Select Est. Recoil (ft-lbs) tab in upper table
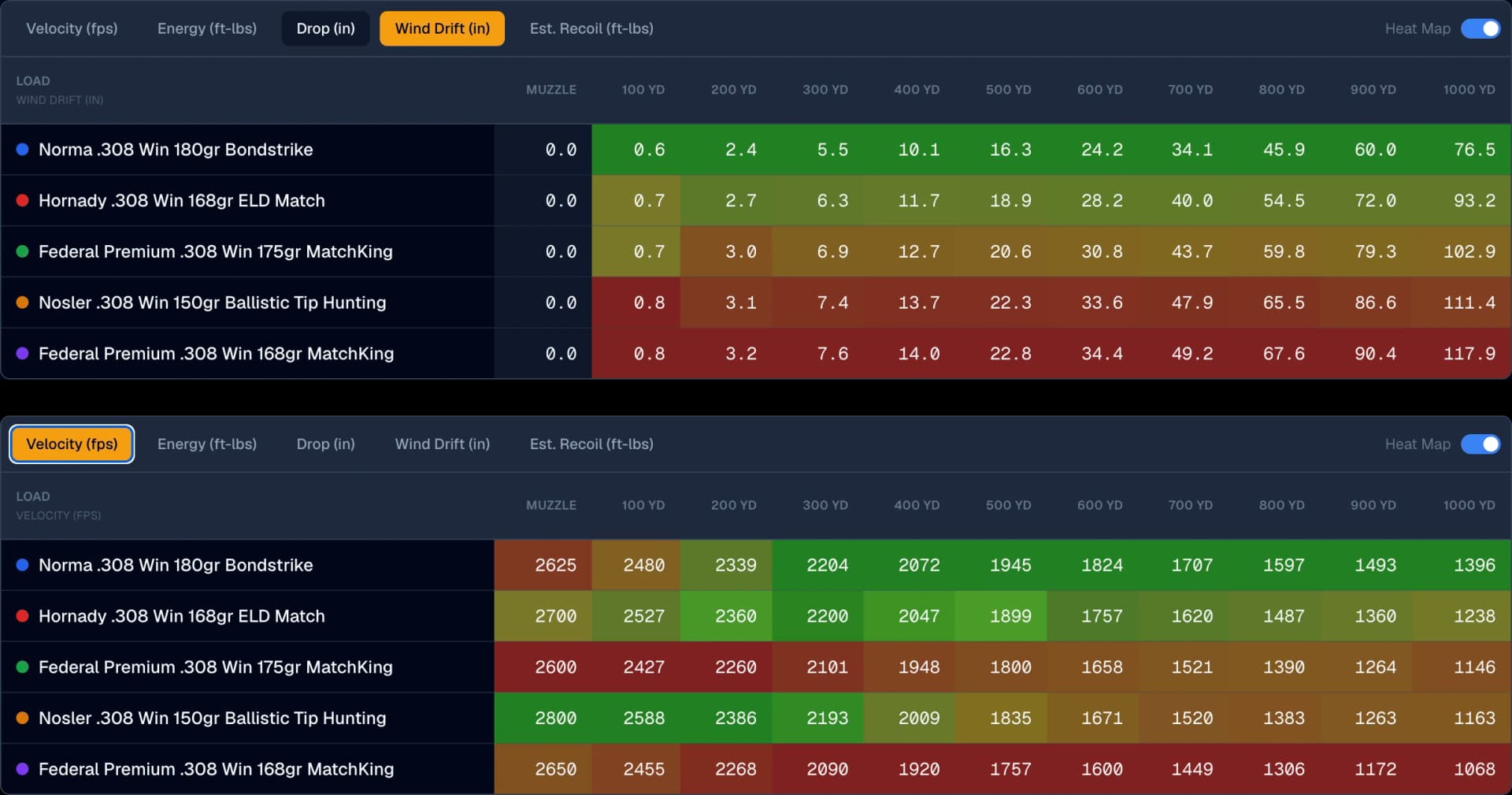1512x795 pixels. click(x=591, y=28)
